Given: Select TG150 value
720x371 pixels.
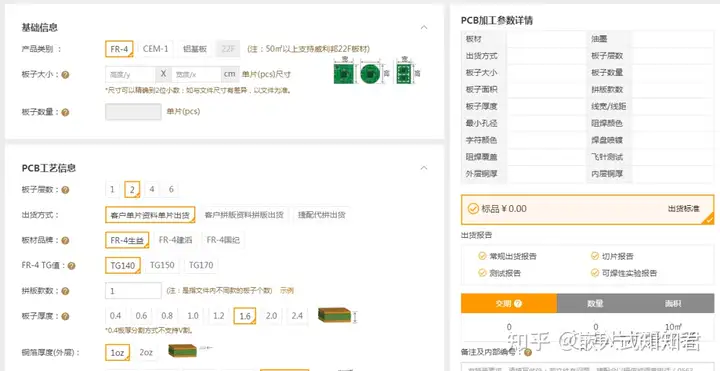Looking at the screenshot, I should [162, 265].
